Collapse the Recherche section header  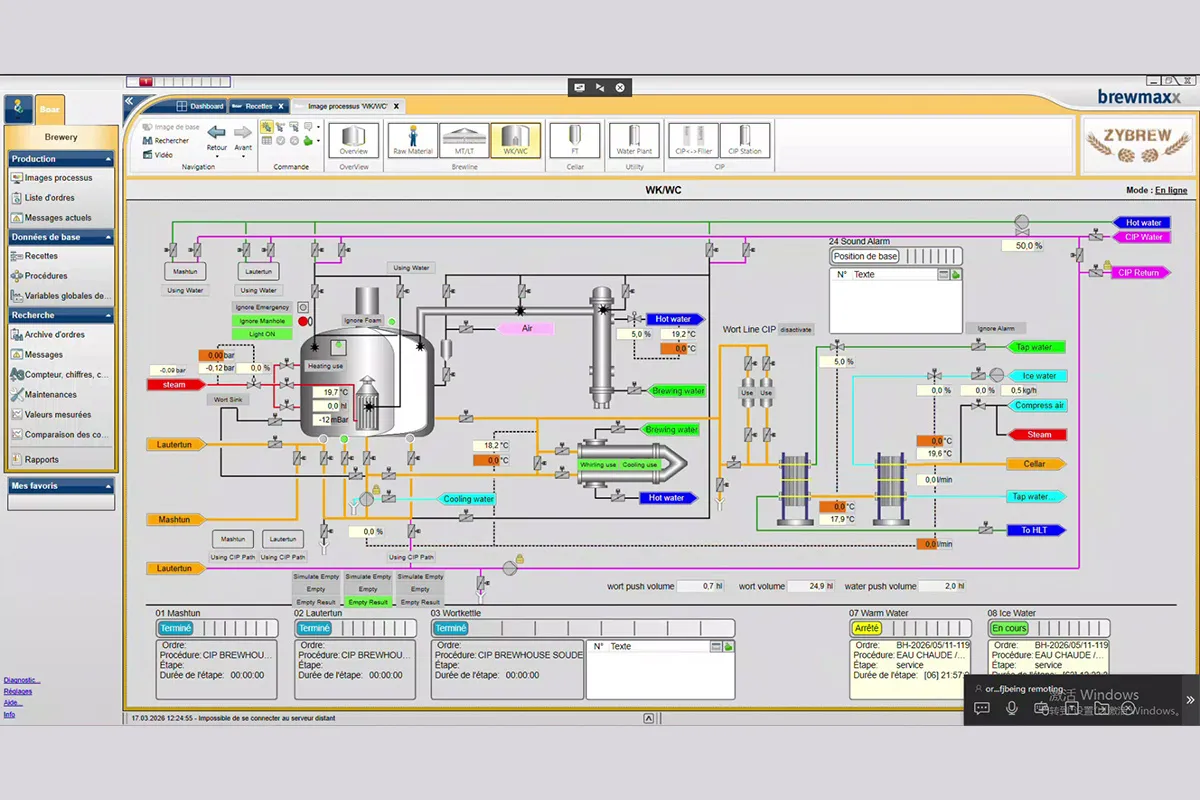click(61, 315)
